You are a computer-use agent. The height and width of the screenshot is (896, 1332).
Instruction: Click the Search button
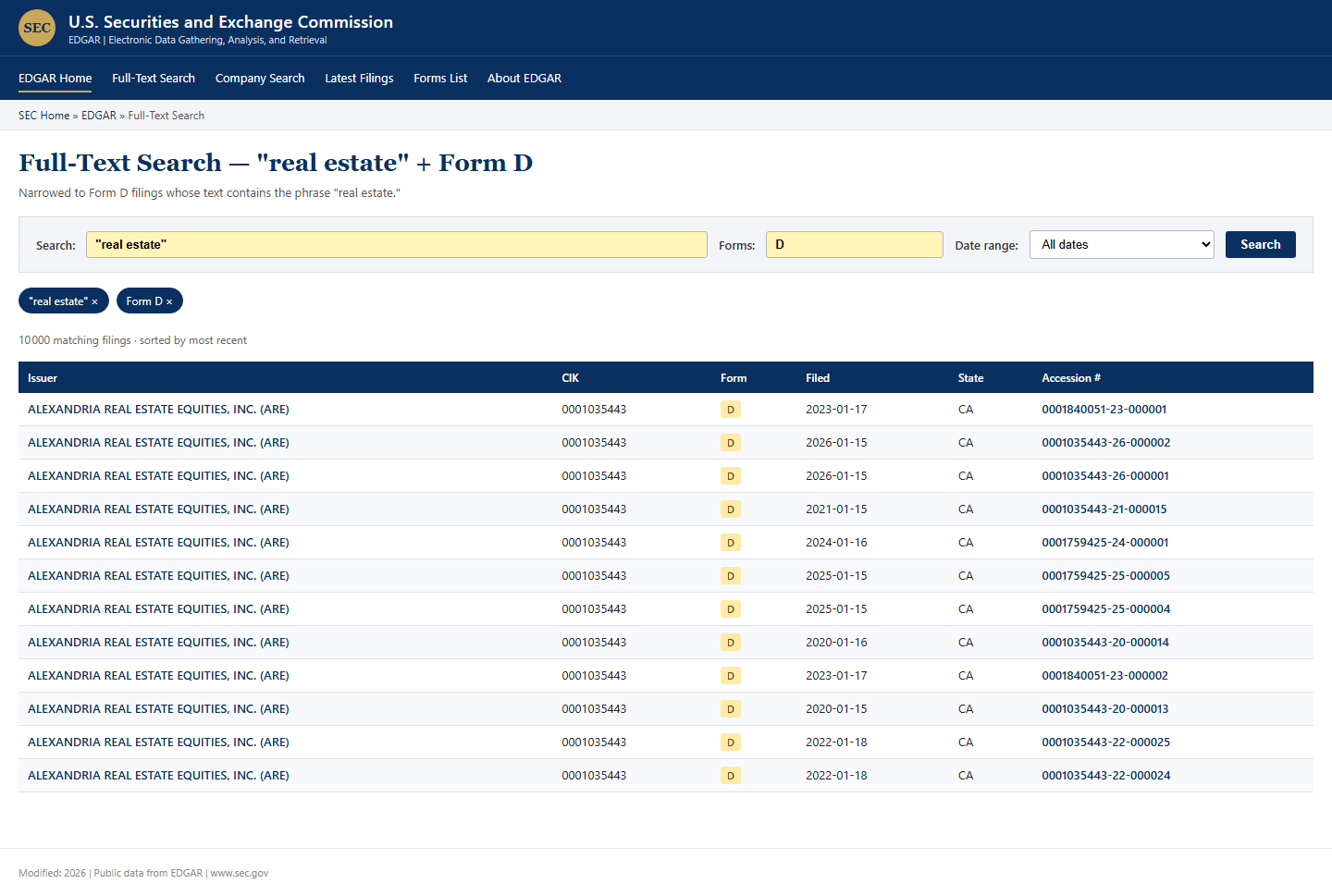pos(1260,245)
